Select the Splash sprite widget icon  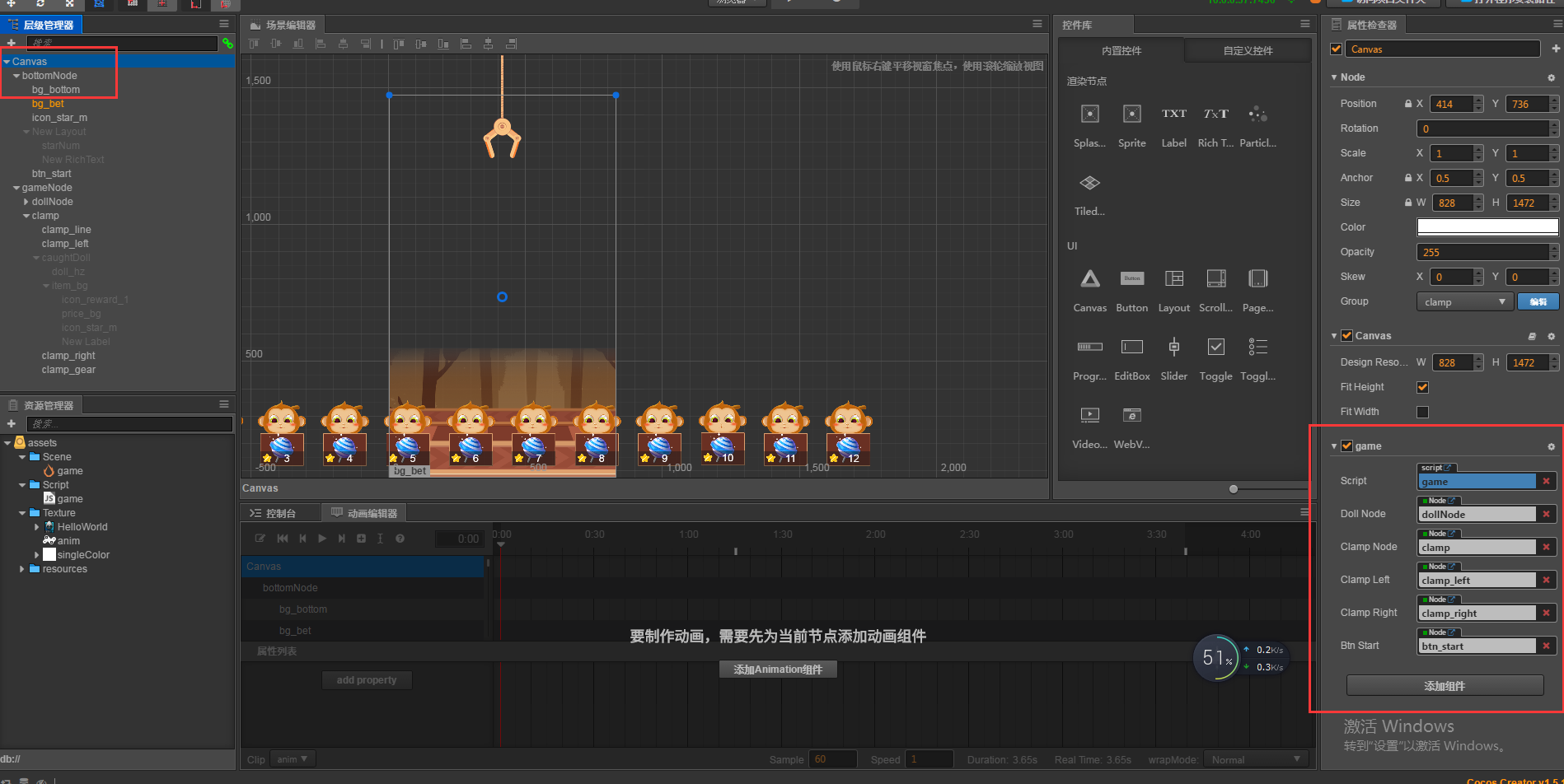1089,114
